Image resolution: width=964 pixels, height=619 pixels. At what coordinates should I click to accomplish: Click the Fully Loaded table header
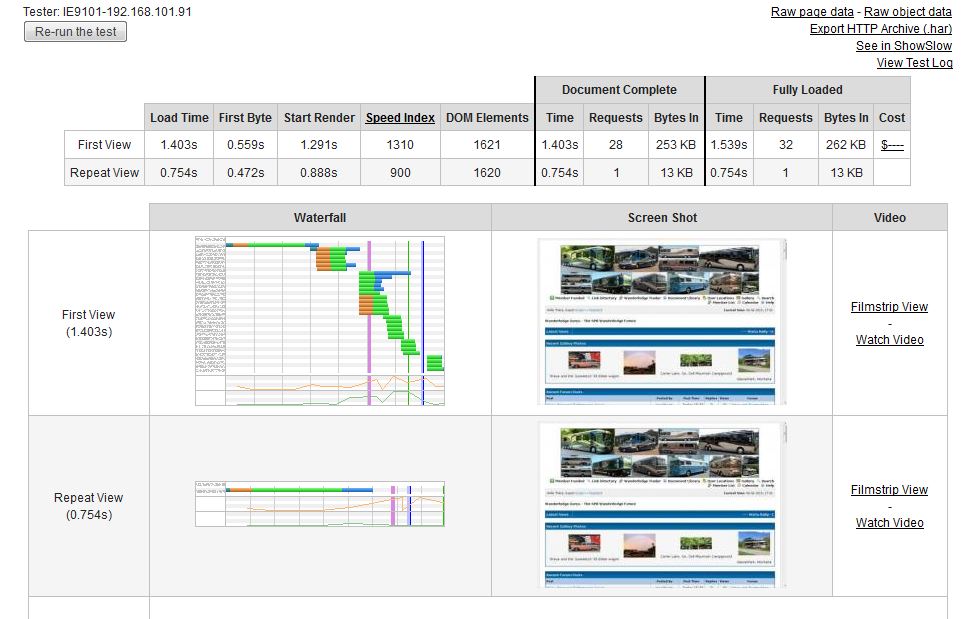point(807,90)
